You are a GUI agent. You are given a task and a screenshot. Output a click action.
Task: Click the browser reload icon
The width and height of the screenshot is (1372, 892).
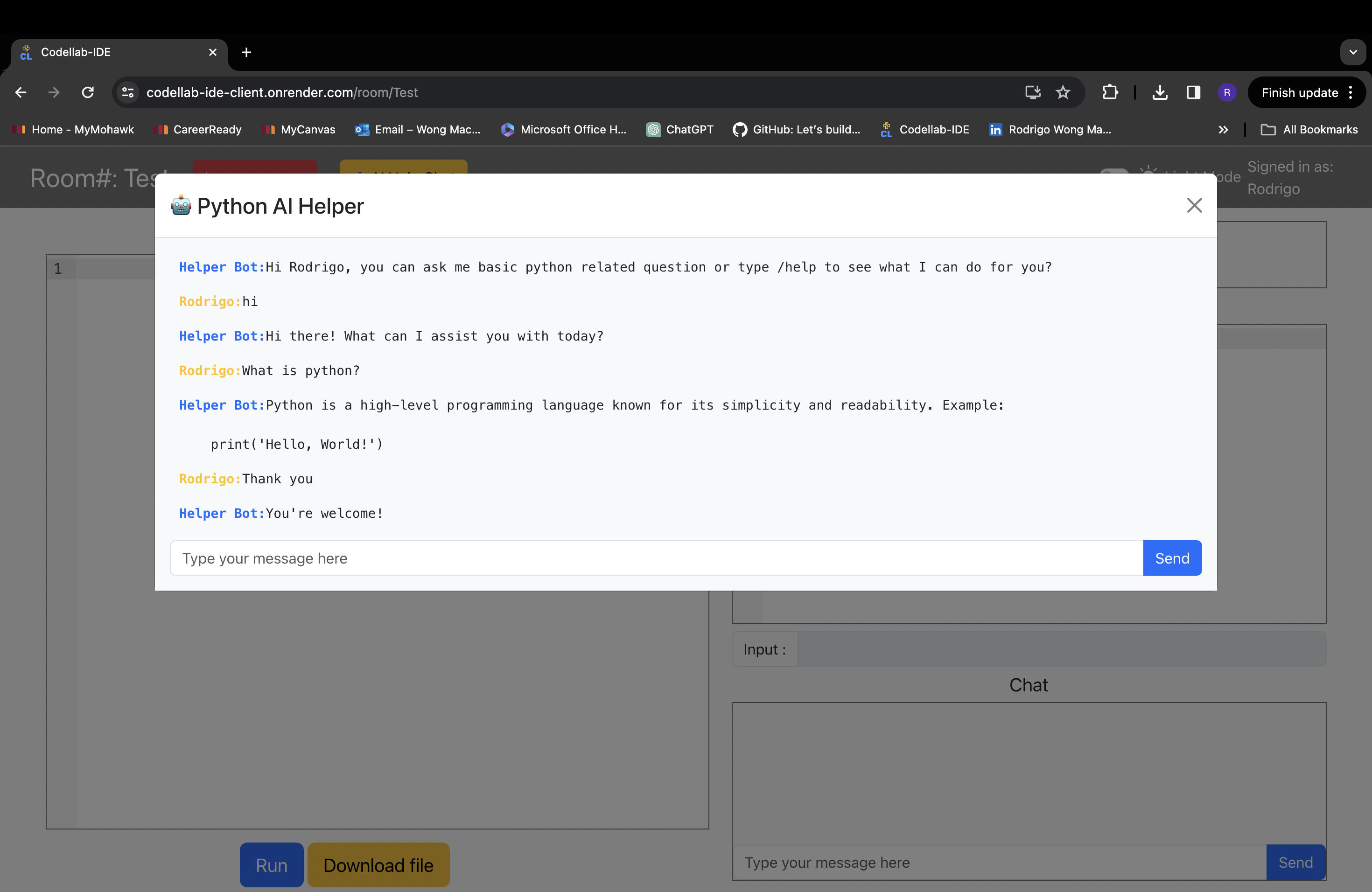88,92
